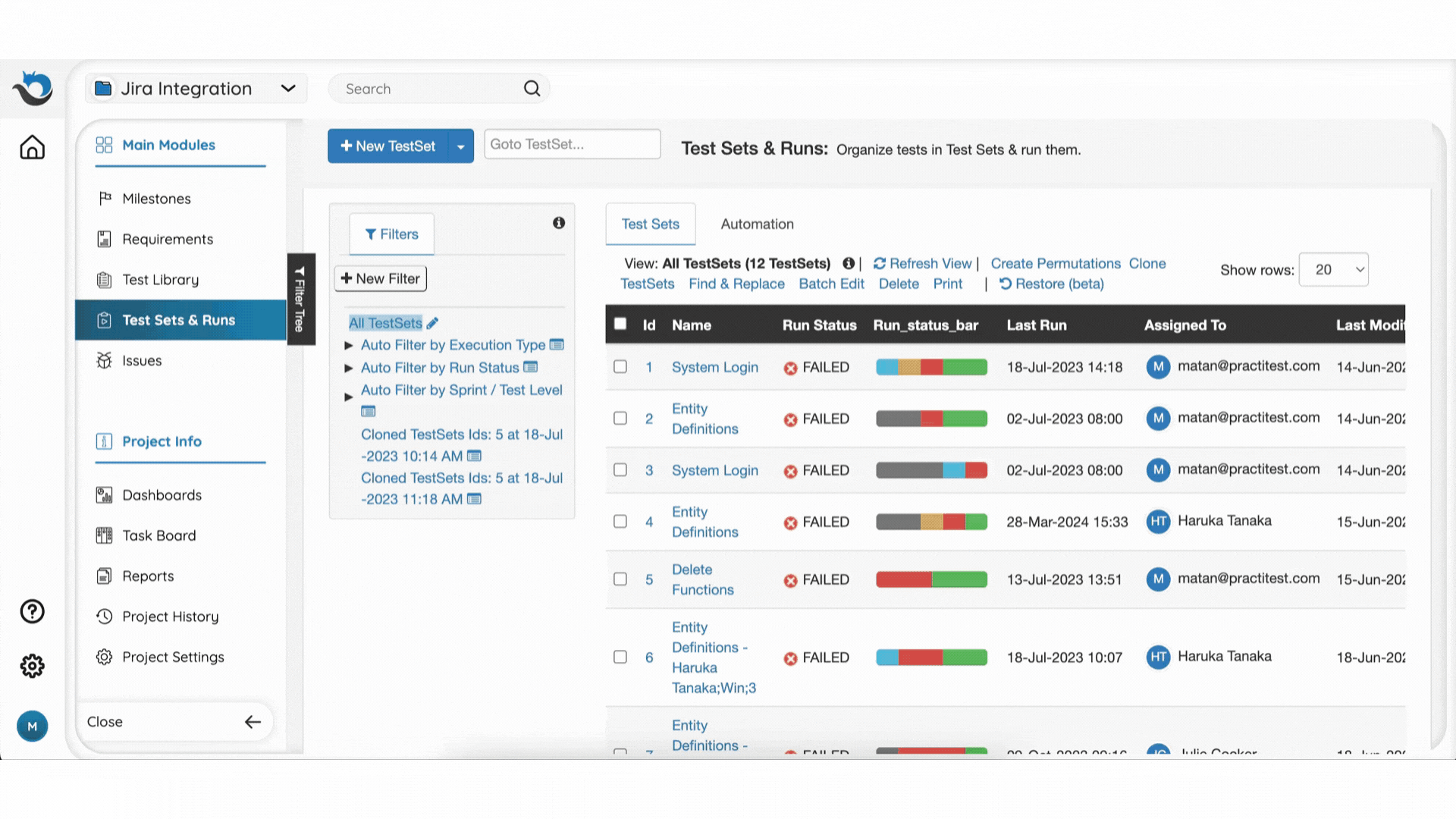Click the New Filter button
The width and height of the screenshot is (1456, 819).
[381, 278]
